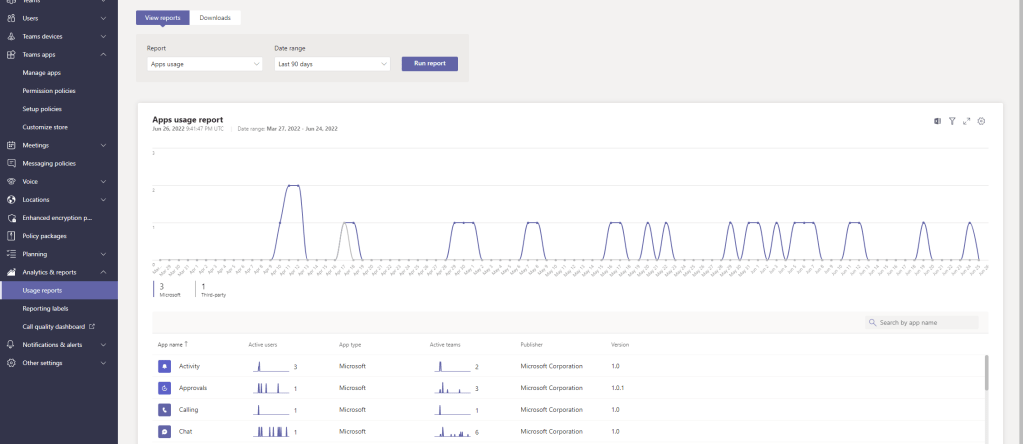This screenshot has width=1023, height=444.
Task: Click the Chat app icon
Action: click(x=164, y=432)
